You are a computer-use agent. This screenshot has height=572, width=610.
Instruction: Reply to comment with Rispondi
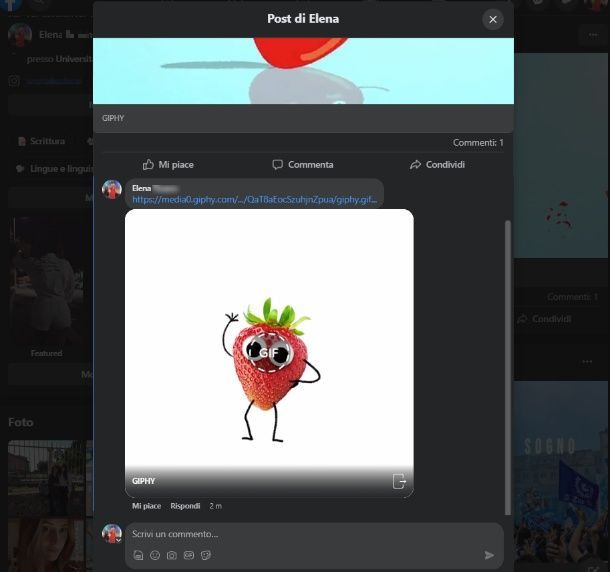pyautogui.click(x=185, y=506)
